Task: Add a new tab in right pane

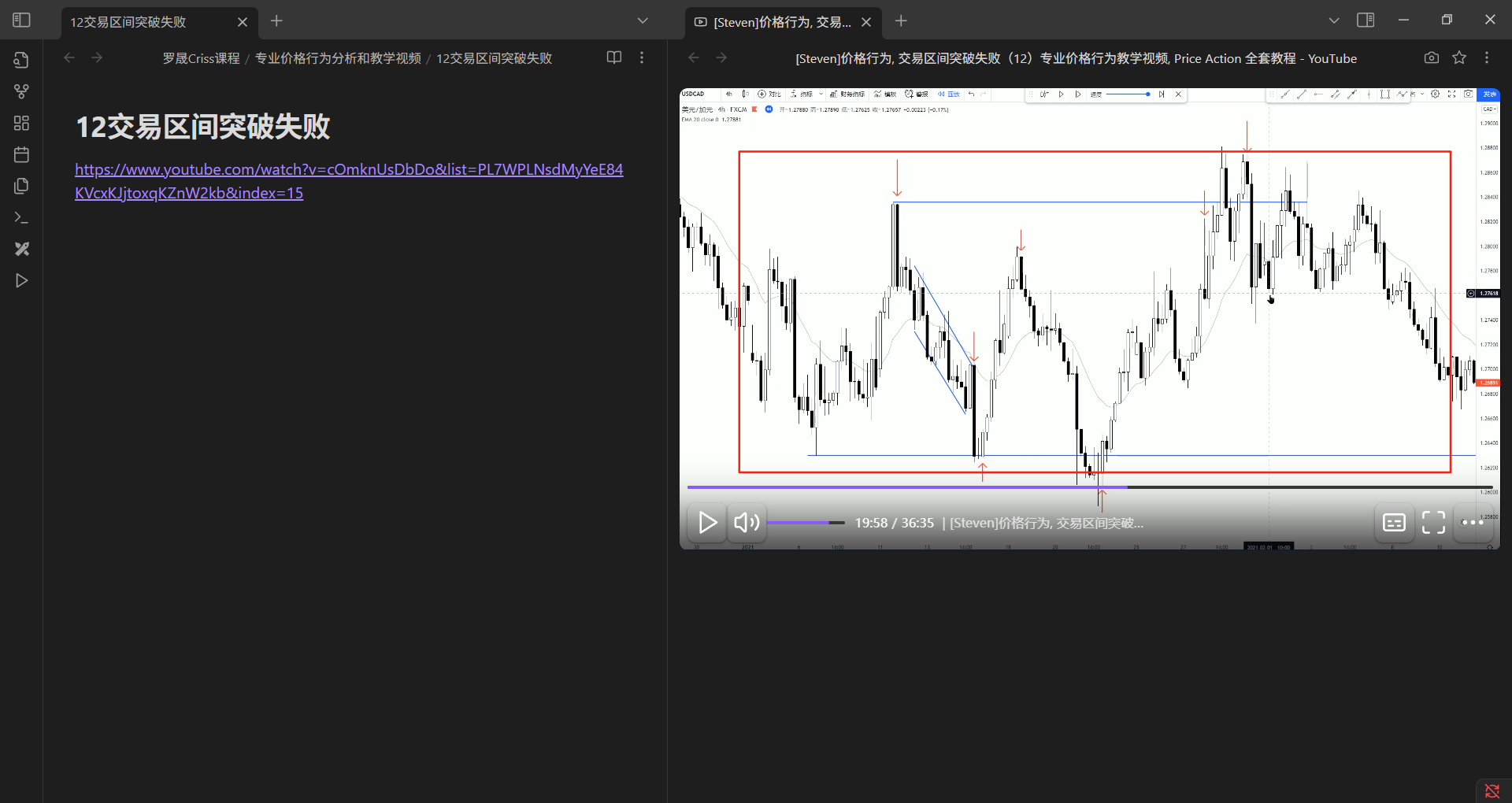Action: [x=901, y=21]
